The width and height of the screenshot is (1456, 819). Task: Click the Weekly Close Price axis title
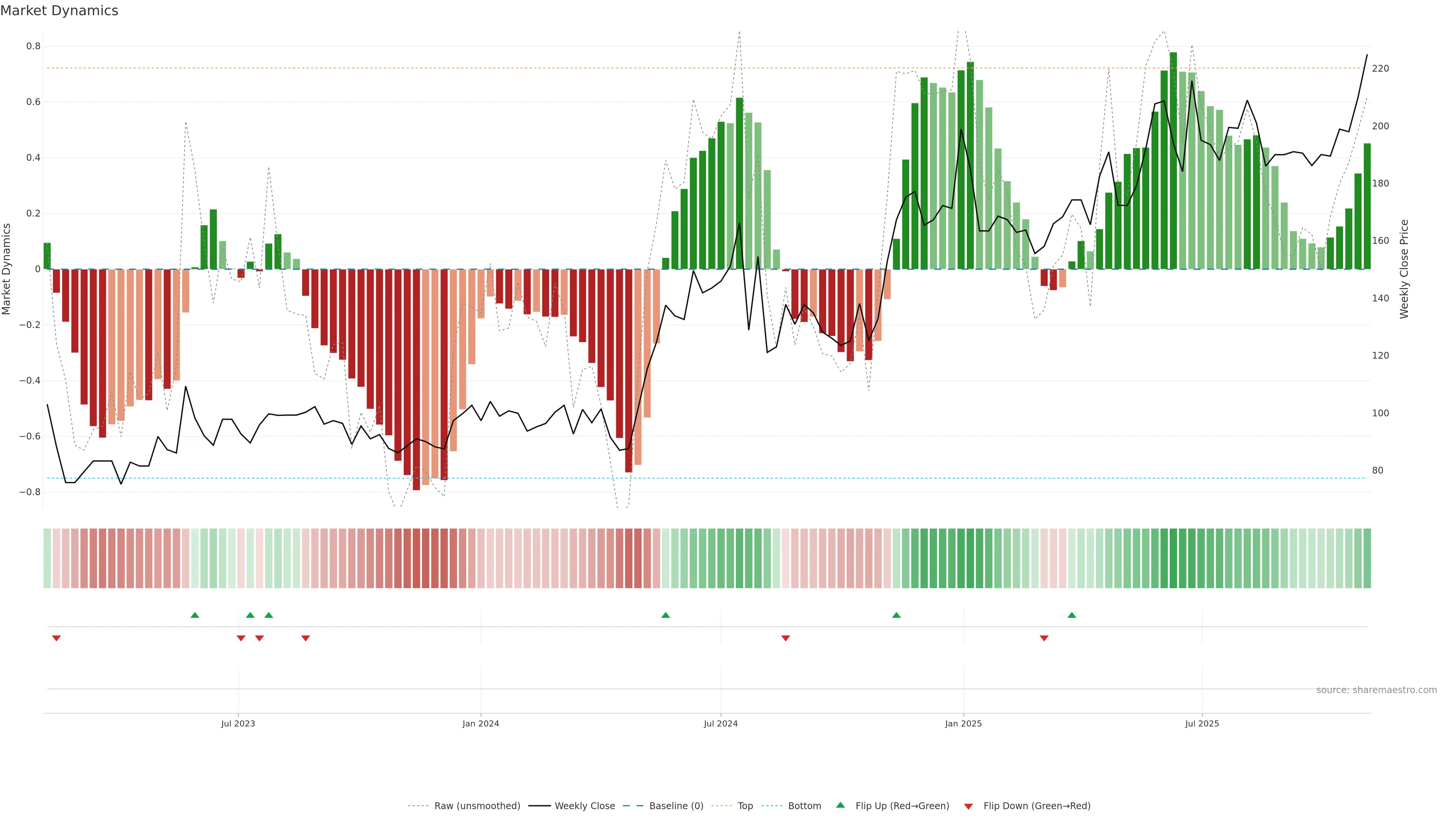pyautogui.click(x=1404, y=269)
